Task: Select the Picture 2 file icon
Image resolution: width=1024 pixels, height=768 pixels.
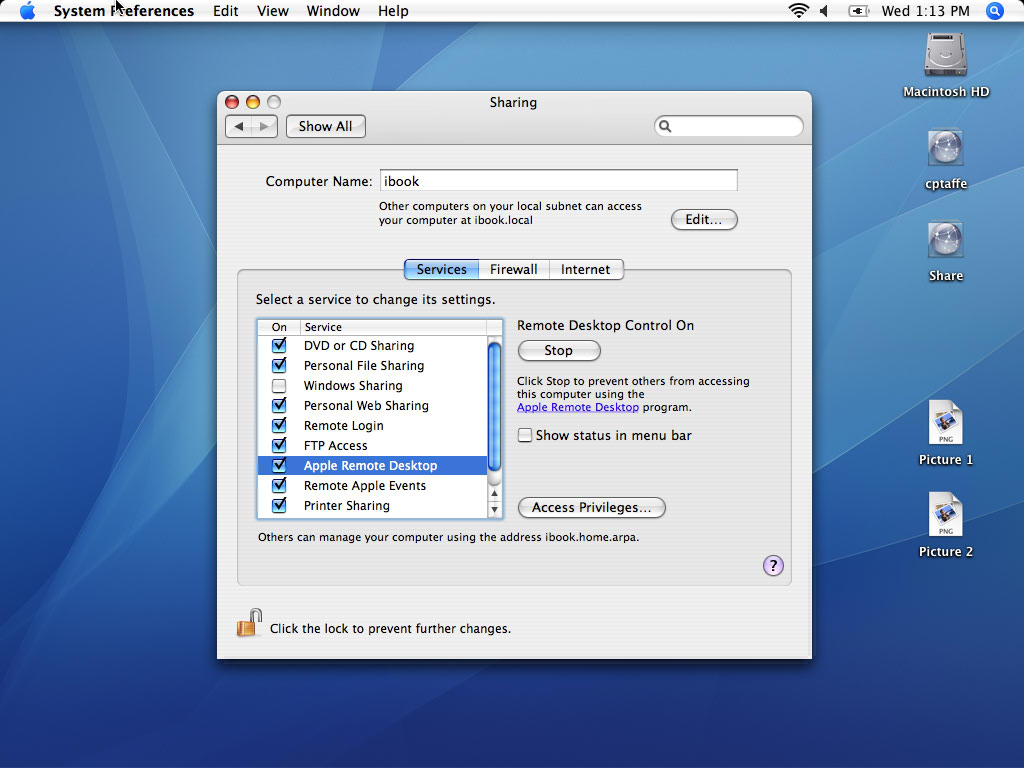Action: 946,514
